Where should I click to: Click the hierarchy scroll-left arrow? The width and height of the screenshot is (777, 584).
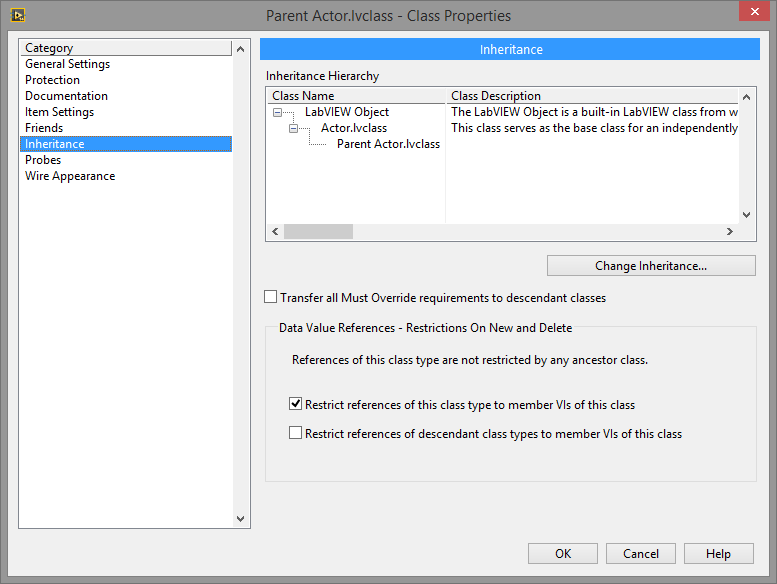click(276, 231)
